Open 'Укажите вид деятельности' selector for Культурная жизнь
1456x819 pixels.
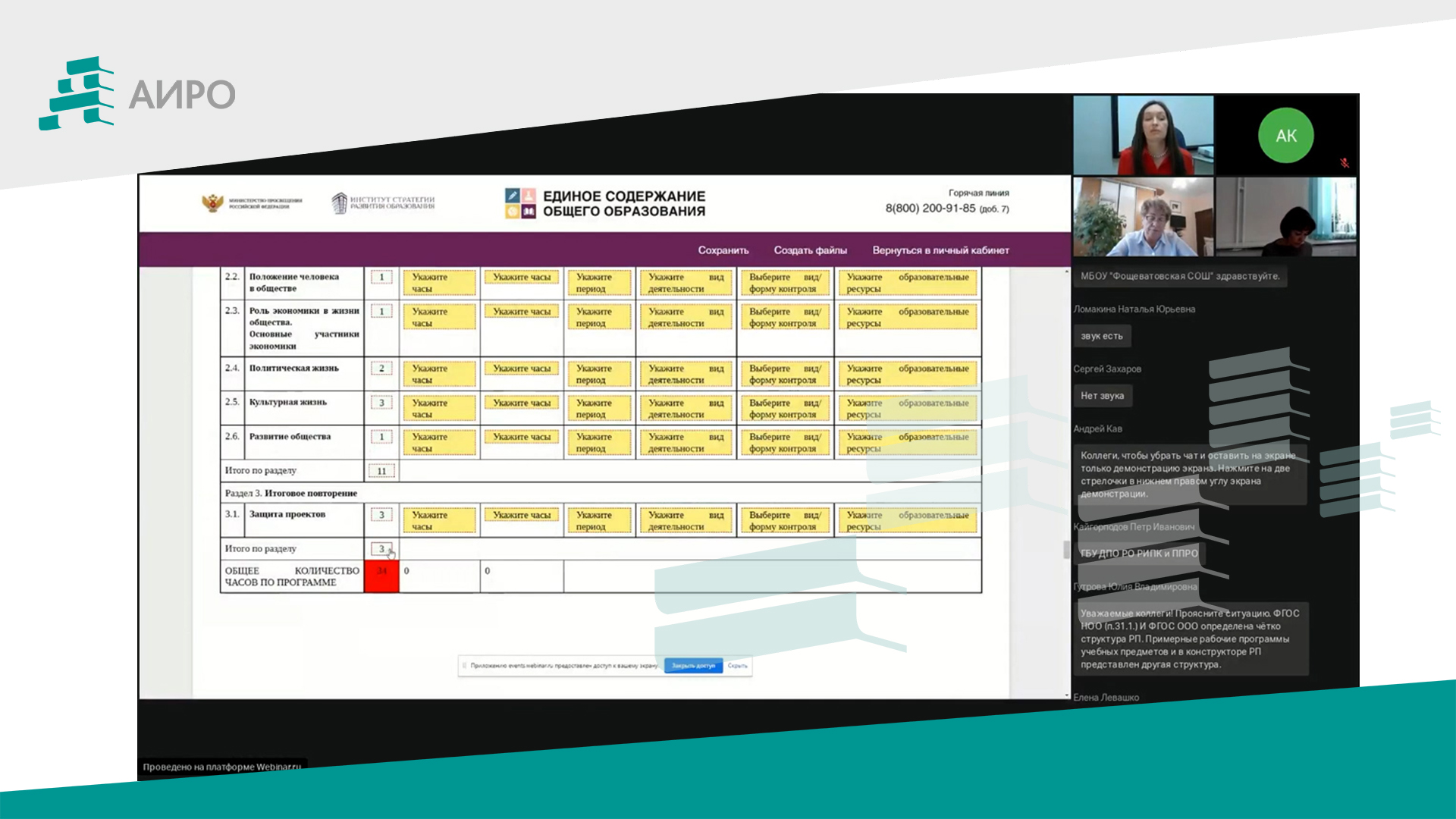point(686,409)
